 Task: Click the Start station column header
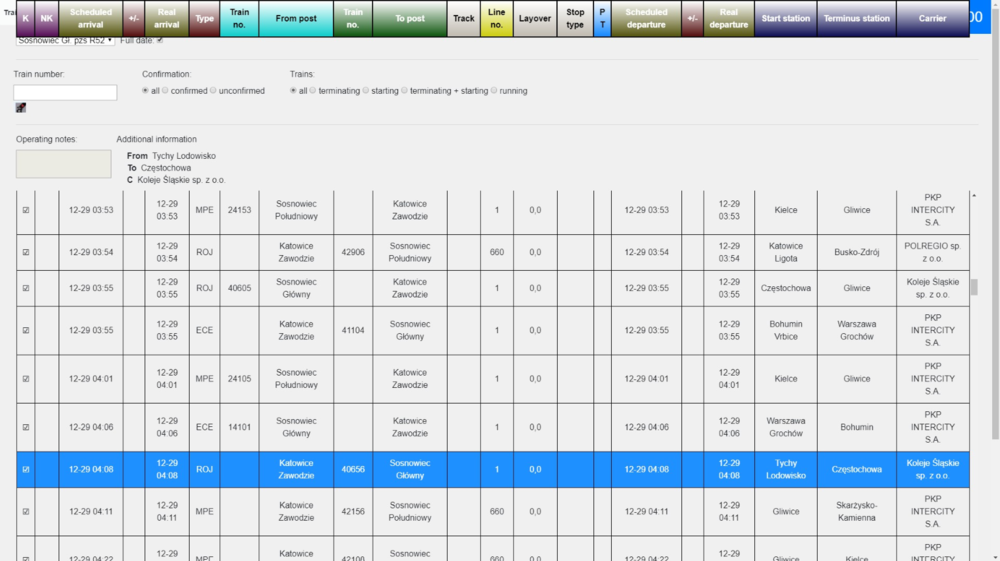pyautogui.click(x=786, y=18)
